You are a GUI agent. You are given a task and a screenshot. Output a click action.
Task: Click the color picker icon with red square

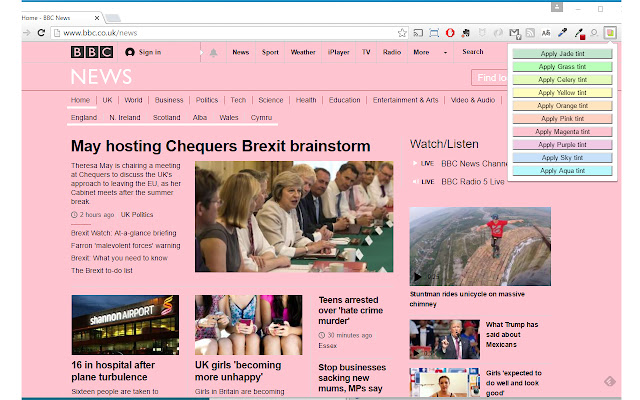(x=579, y=33)
